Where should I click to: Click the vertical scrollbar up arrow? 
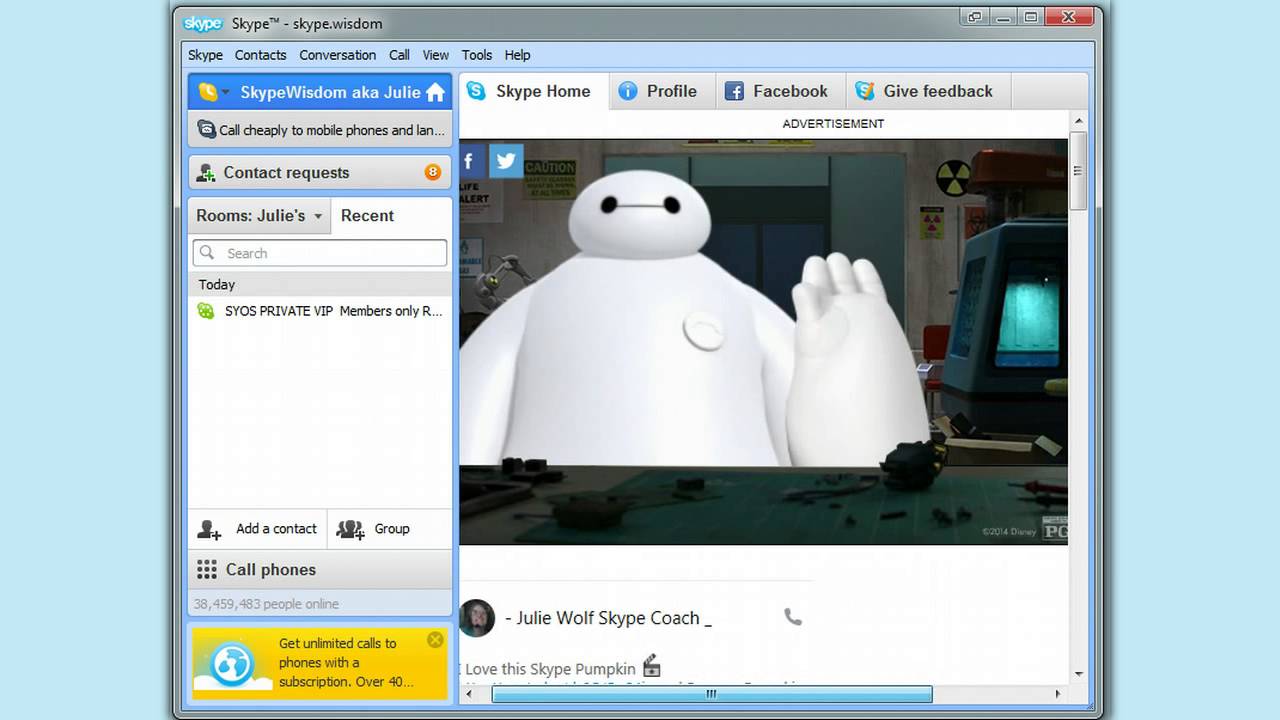tap(1078, 122)
